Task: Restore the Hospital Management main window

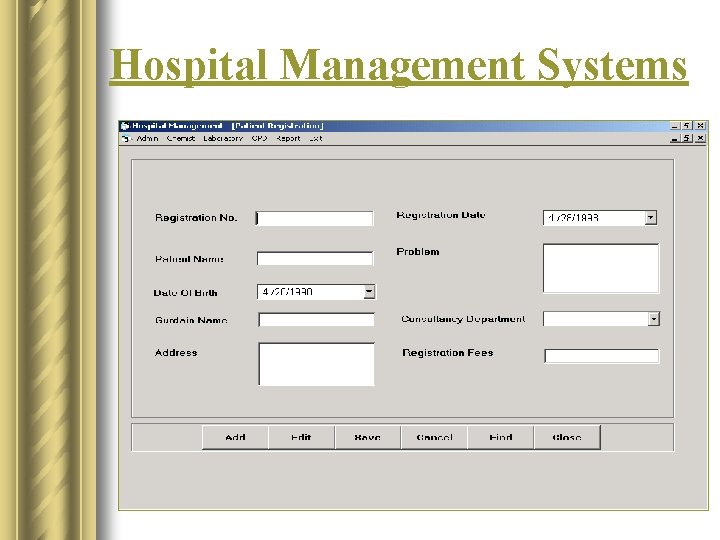Action: [686, 125]
